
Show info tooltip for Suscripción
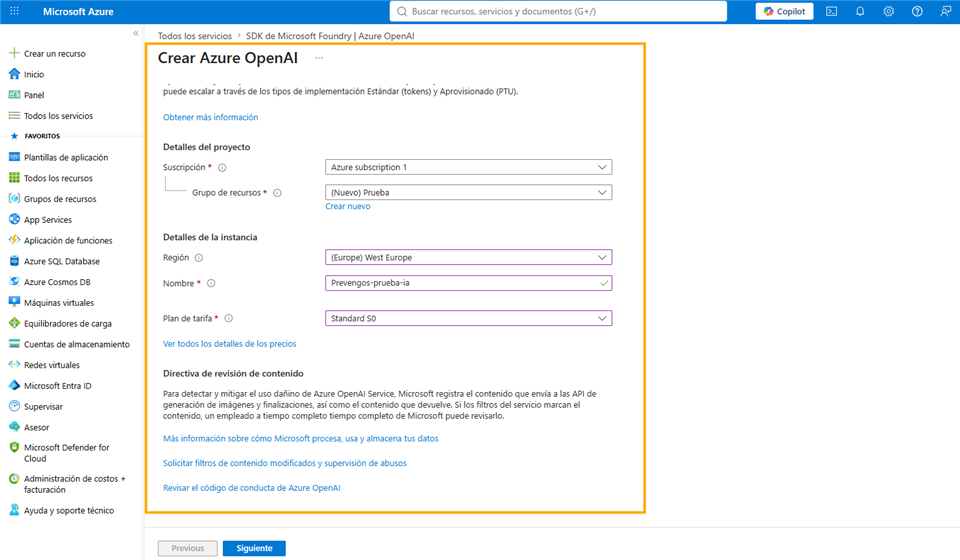tap(222, 168)
